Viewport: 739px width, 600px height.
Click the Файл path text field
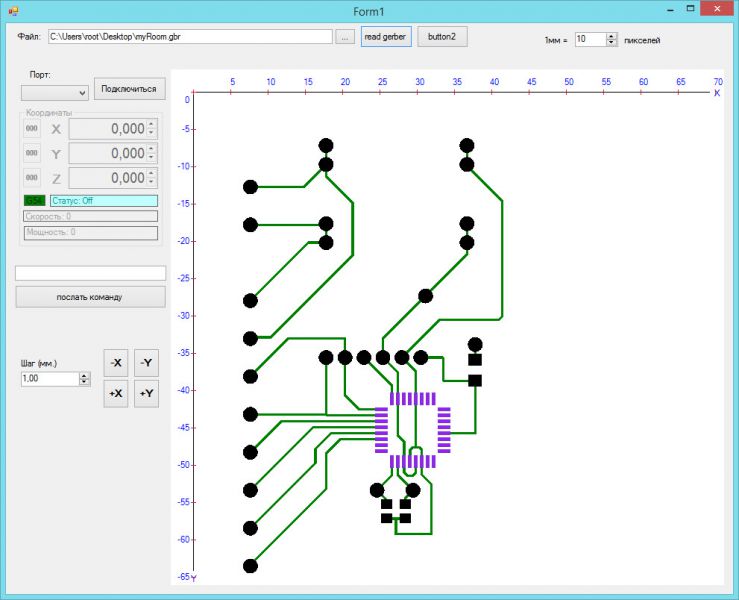click(x=190, y=37)
